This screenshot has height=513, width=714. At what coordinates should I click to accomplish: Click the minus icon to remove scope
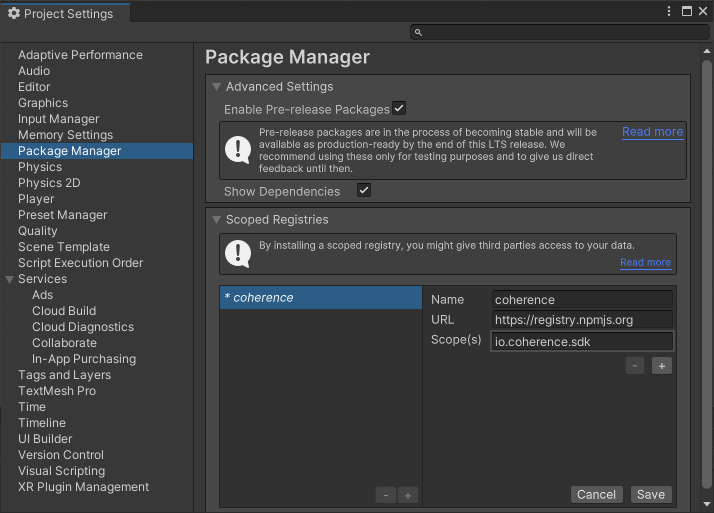[635, 366]
